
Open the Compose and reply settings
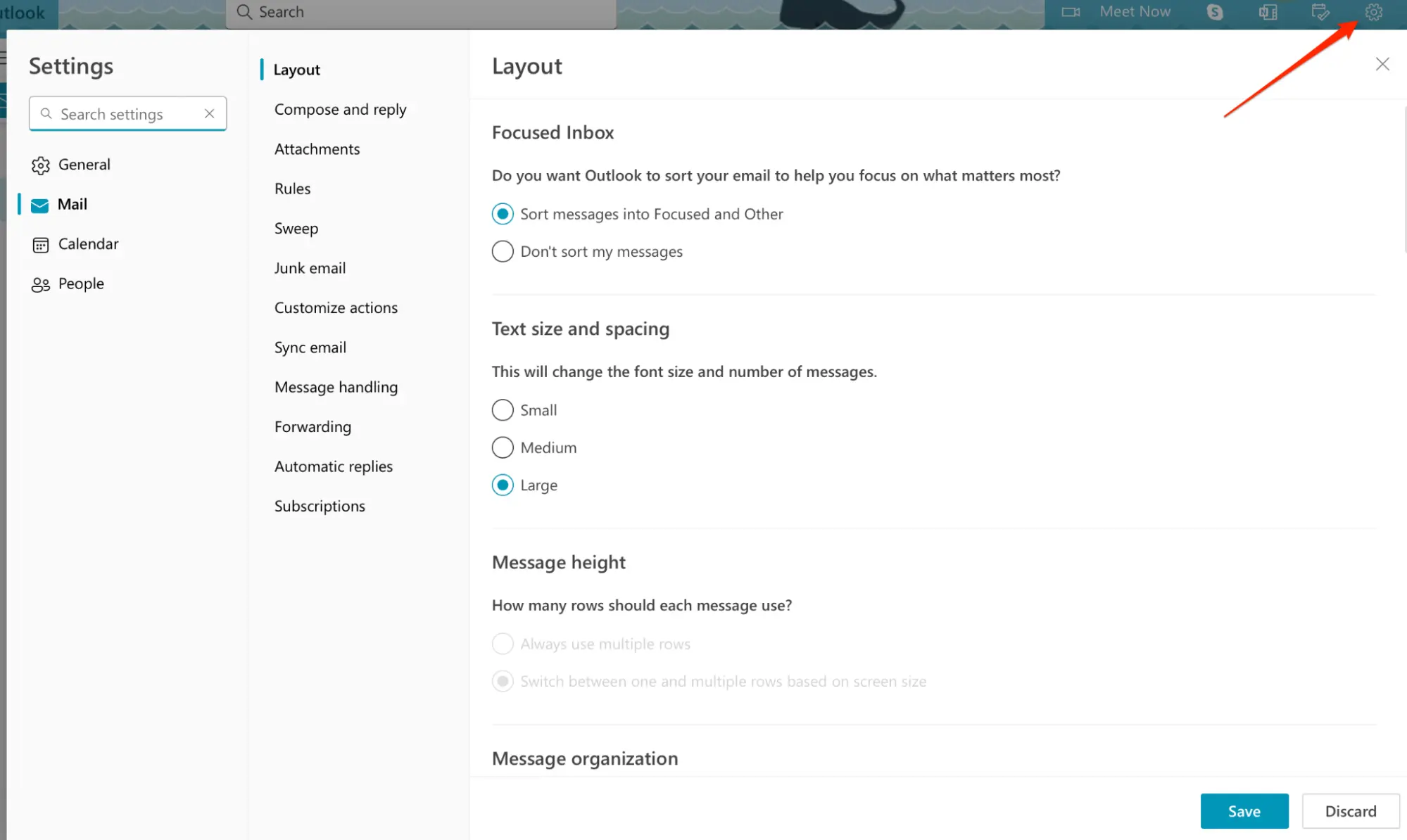(340, 109)
